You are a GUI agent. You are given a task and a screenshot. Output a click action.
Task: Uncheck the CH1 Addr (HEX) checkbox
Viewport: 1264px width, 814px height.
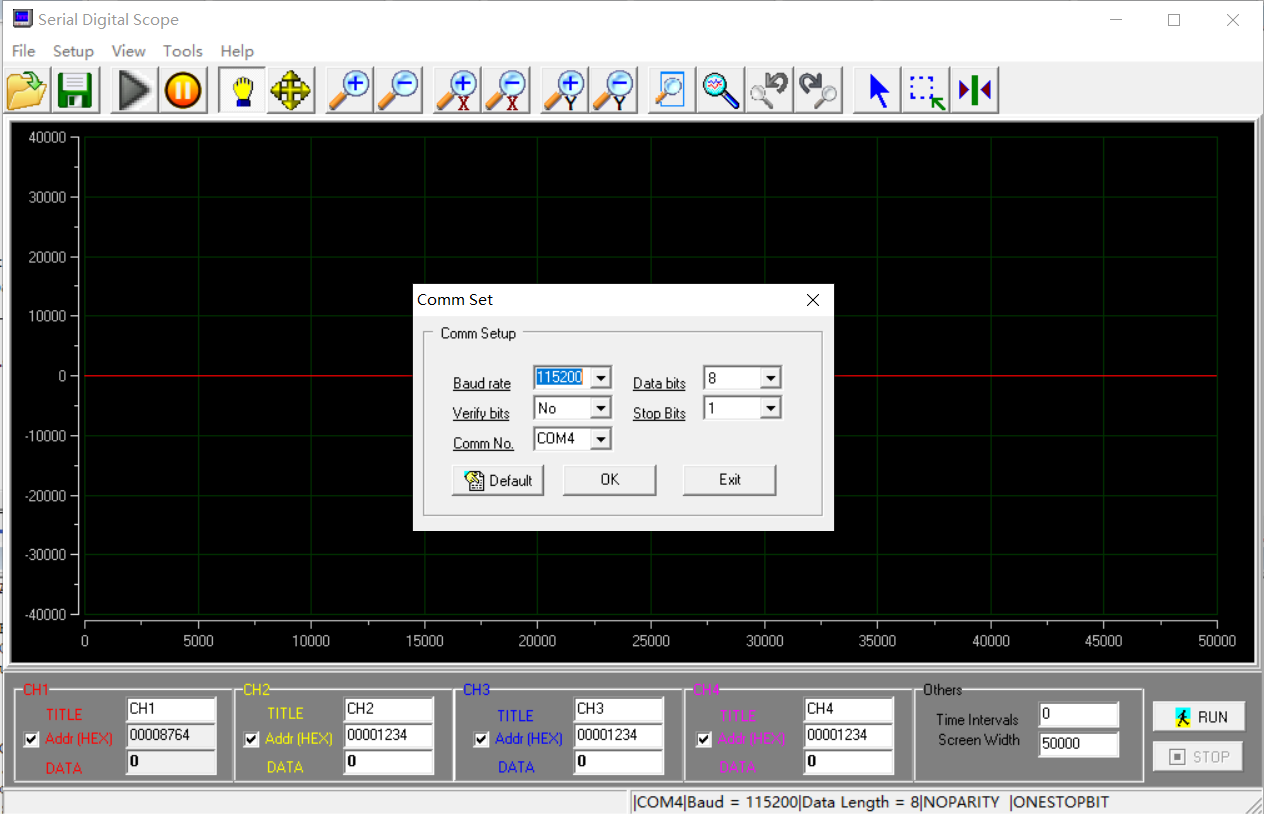pyautogui.click(x=32, y=740)
